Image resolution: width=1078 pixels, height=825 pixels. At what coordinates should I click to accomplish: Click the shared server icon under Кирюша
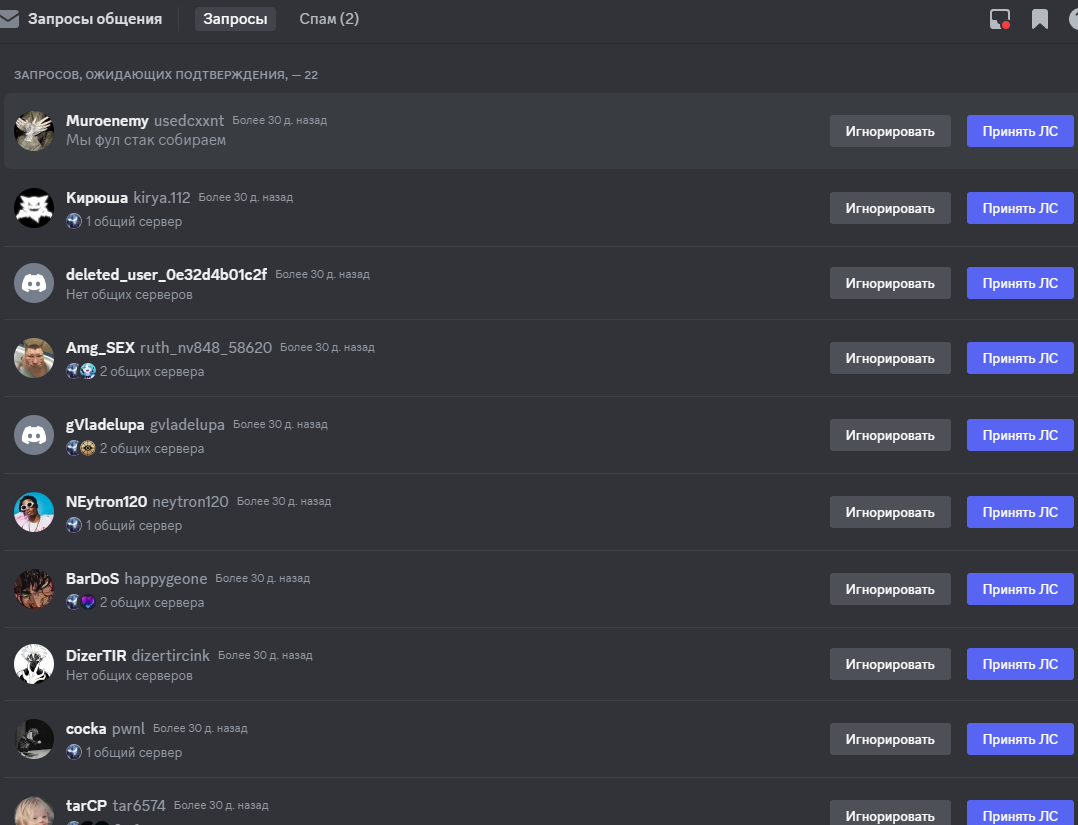[74, 221]
